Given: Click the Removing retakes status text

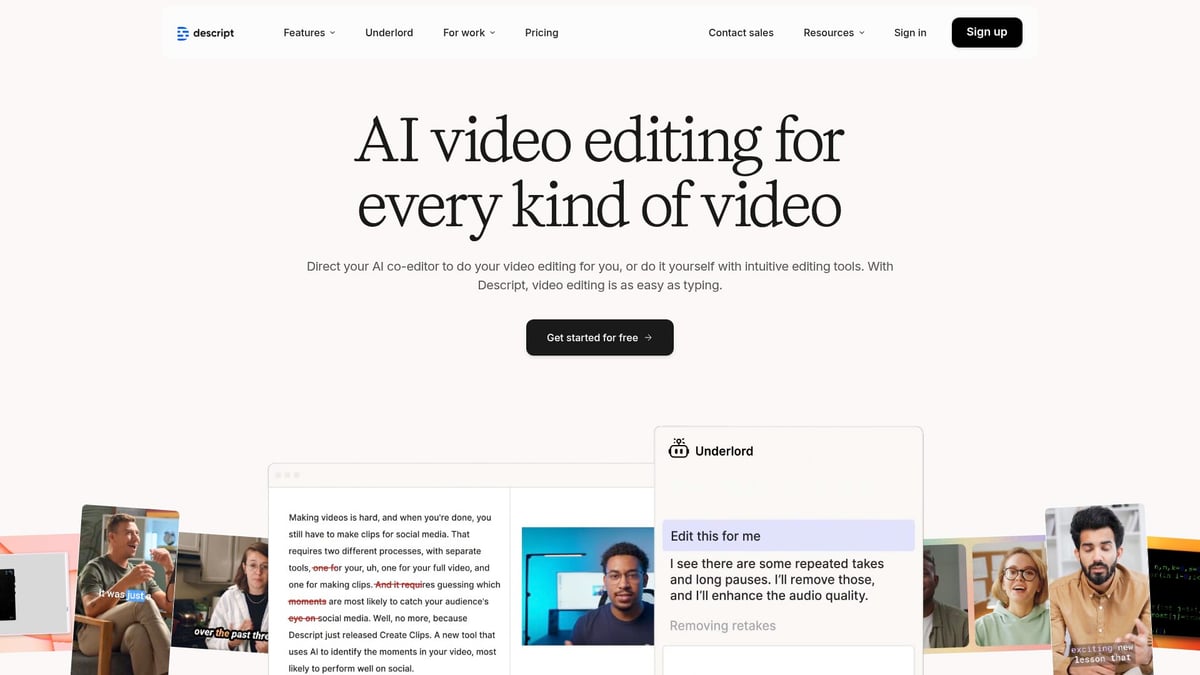Looking at the screenshot, I should click(x=722, y=625).
